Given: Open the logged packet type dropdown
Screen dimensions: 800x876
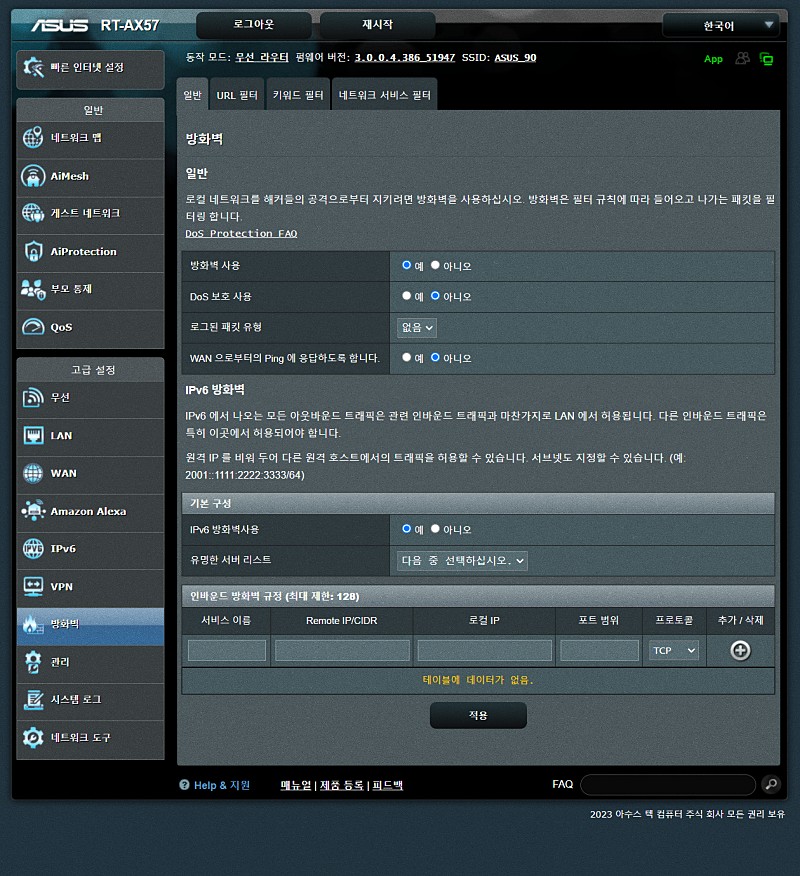Looking at the screenshot, I should tap(417, 327).
